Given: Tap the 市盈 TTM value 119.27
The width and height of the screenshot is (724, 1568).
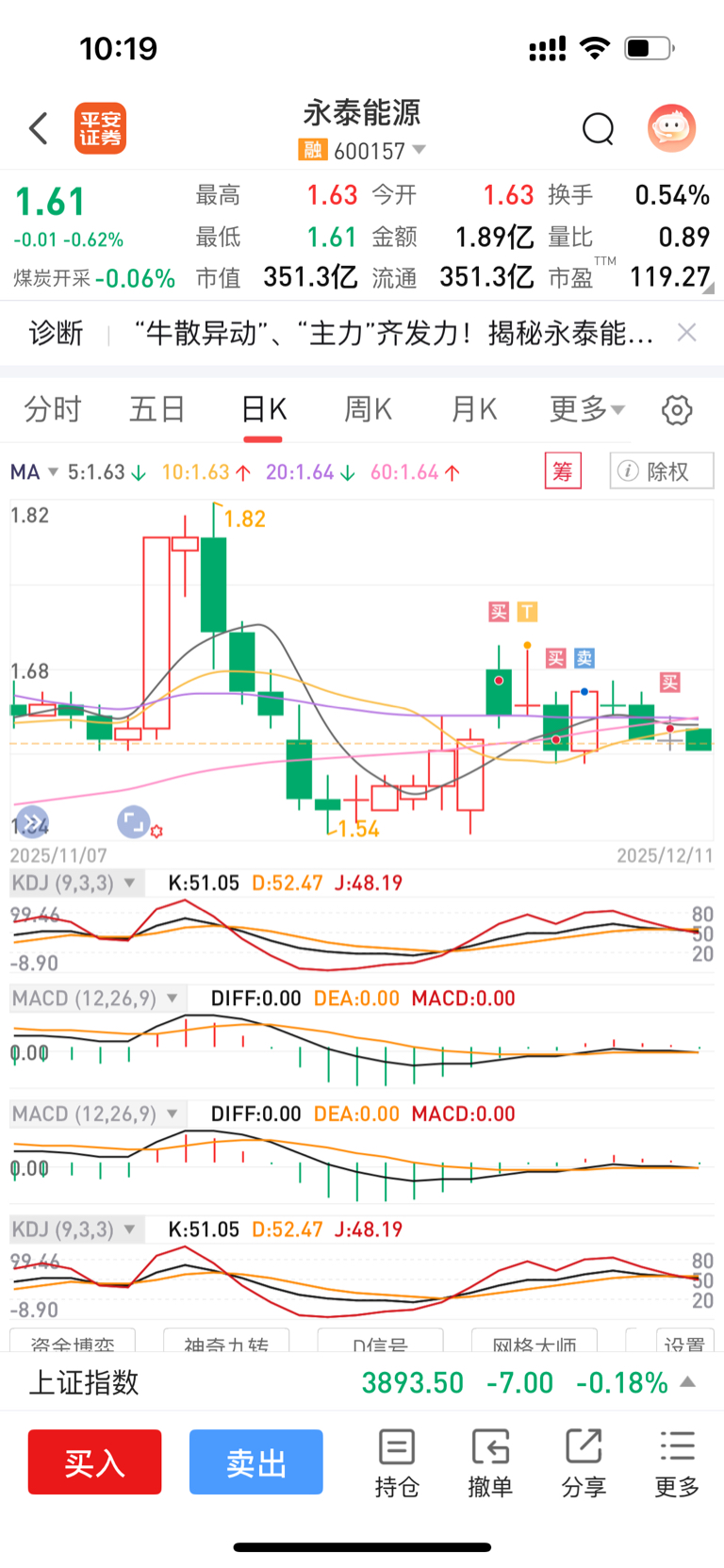Looking at the screenshot, I should (669, 277).
